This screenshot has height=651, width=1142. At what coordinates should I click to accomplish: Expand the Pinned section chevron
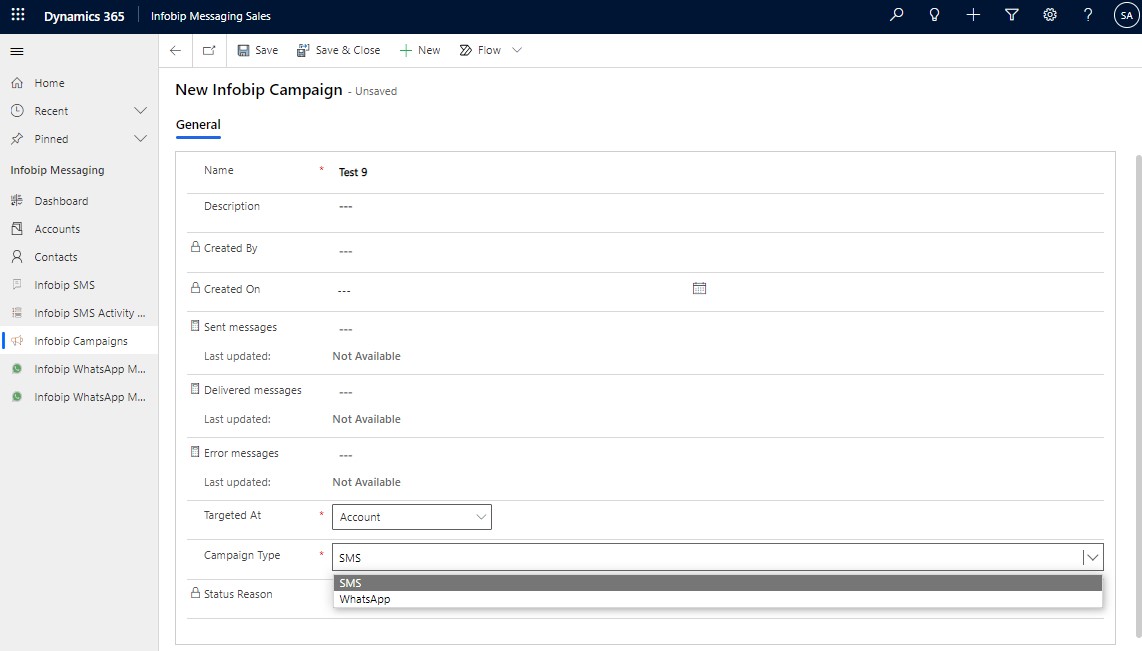coord(140,139)
